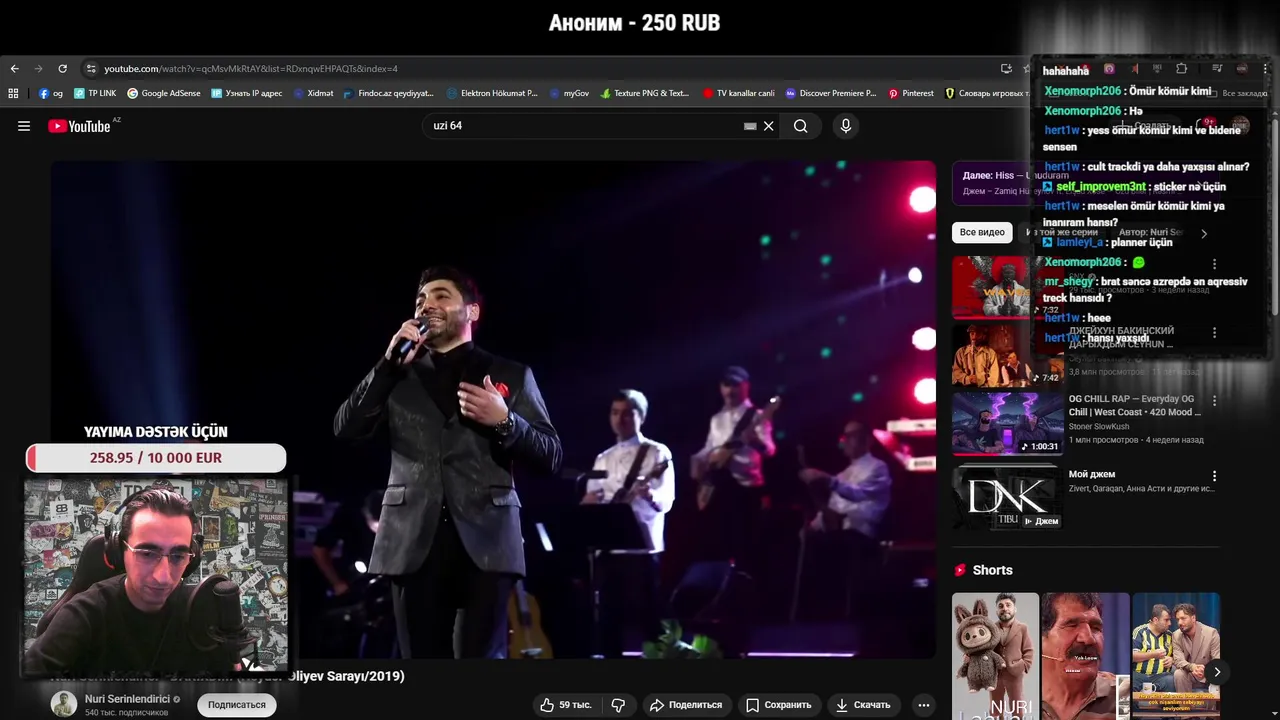Click the Мой джем title text
The image size is (1280, 720).
[1092, 474]
